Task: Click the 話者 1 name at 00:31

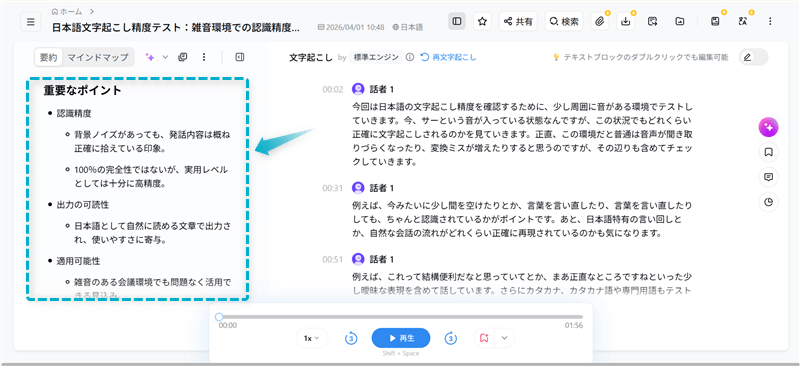Action: 382,188
